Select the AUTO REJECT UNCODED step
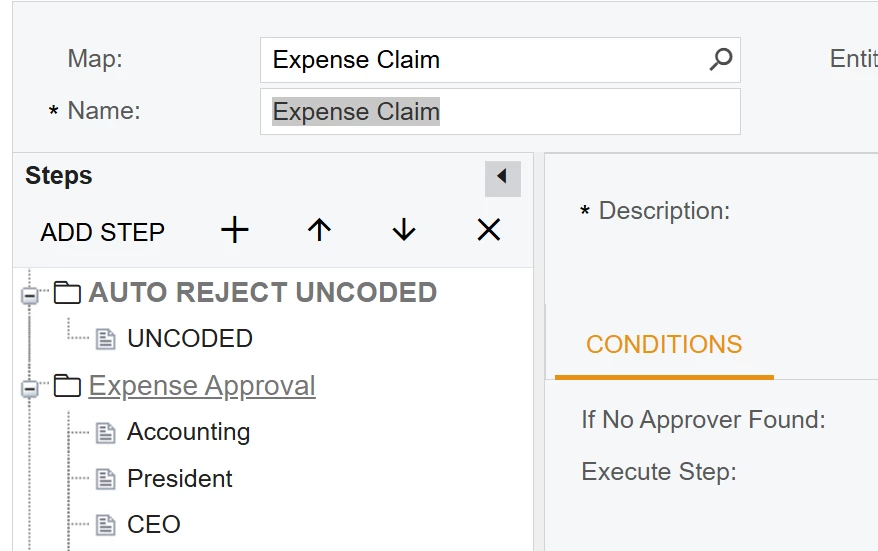 pos(263,292)
